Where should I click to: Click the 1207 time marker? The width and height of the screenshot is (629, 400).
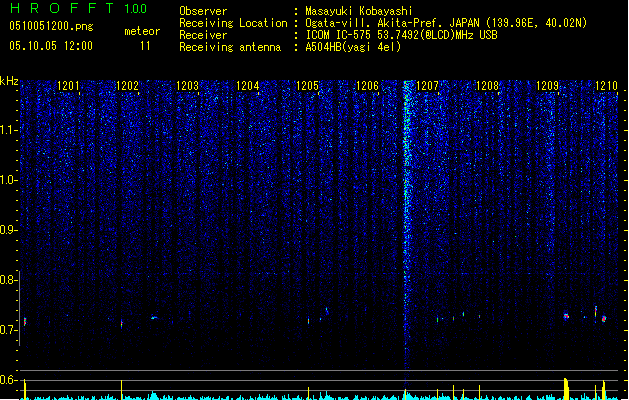(x=427, y=86)
